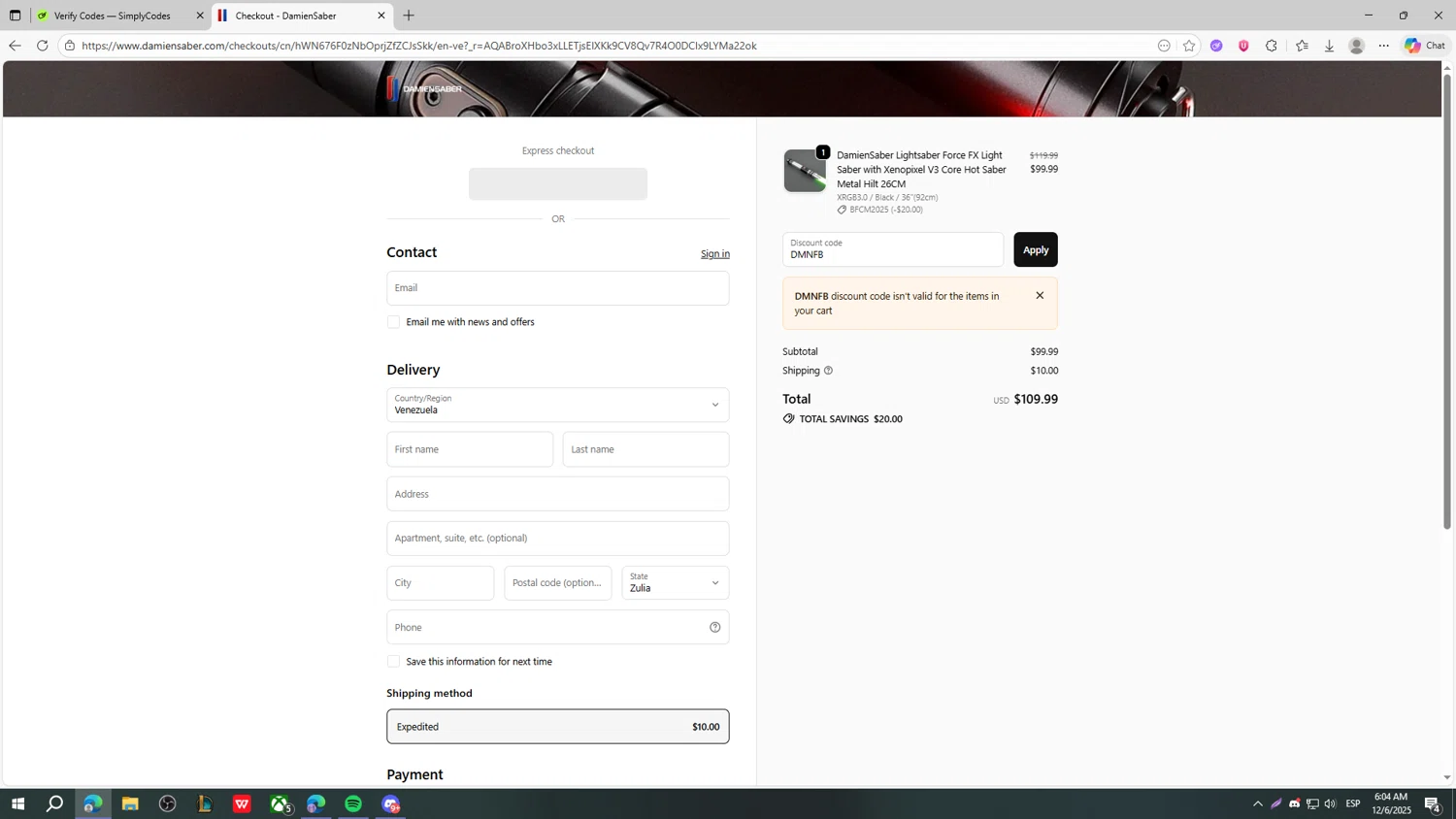
Task: Click the browser address bar URL
Action: click(419, 46)
